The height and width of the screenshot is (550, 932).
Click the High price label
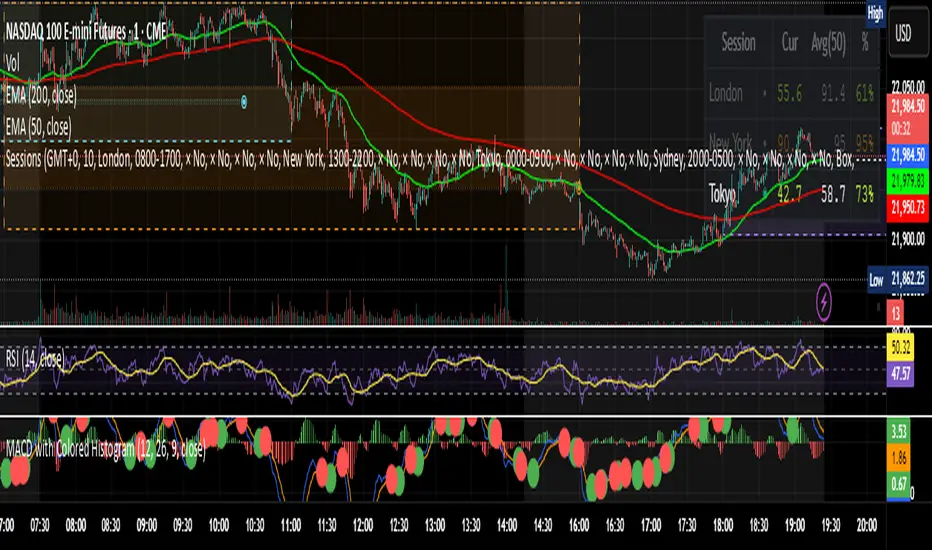[x=876, y=14]
